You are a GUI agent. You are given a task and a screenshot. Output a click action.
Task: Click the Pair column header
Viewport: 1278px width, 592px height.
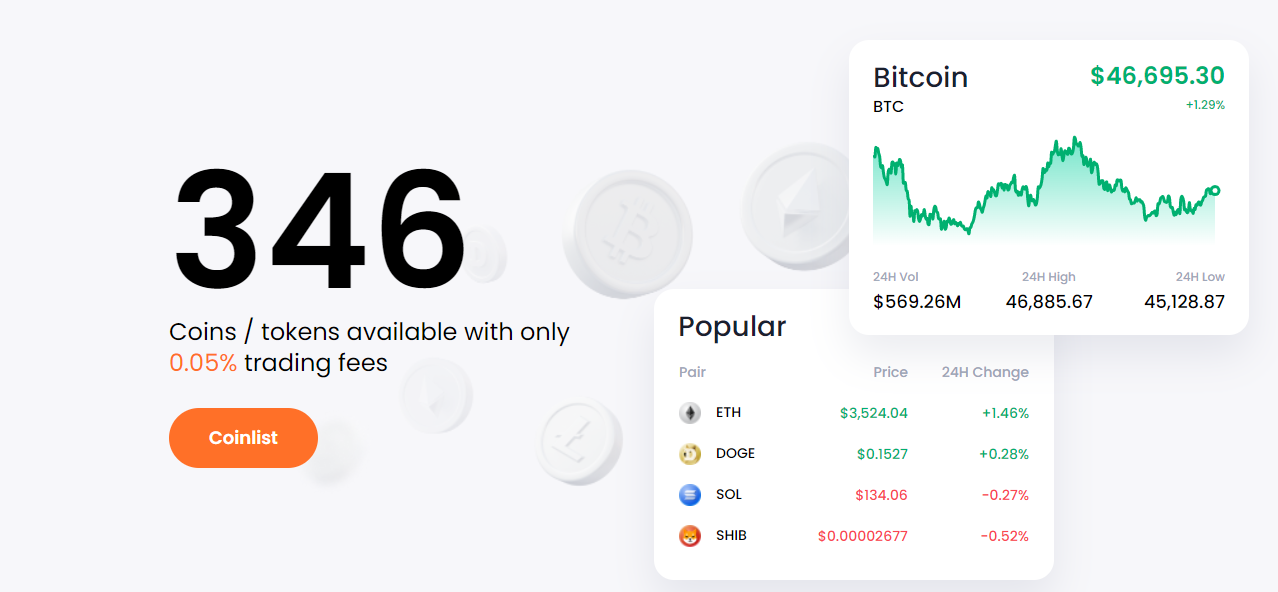[692, 372]
